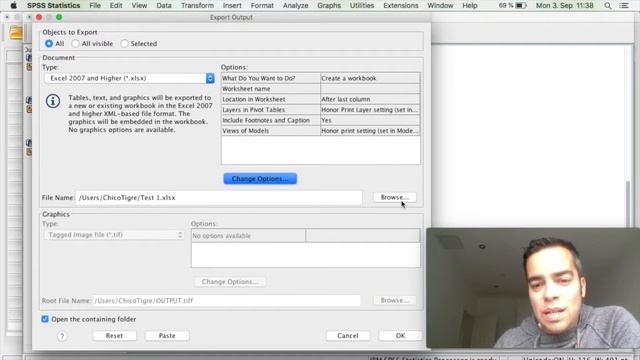Confirm export with the OK button
640x360 pixels.
[x=400, y=336]
